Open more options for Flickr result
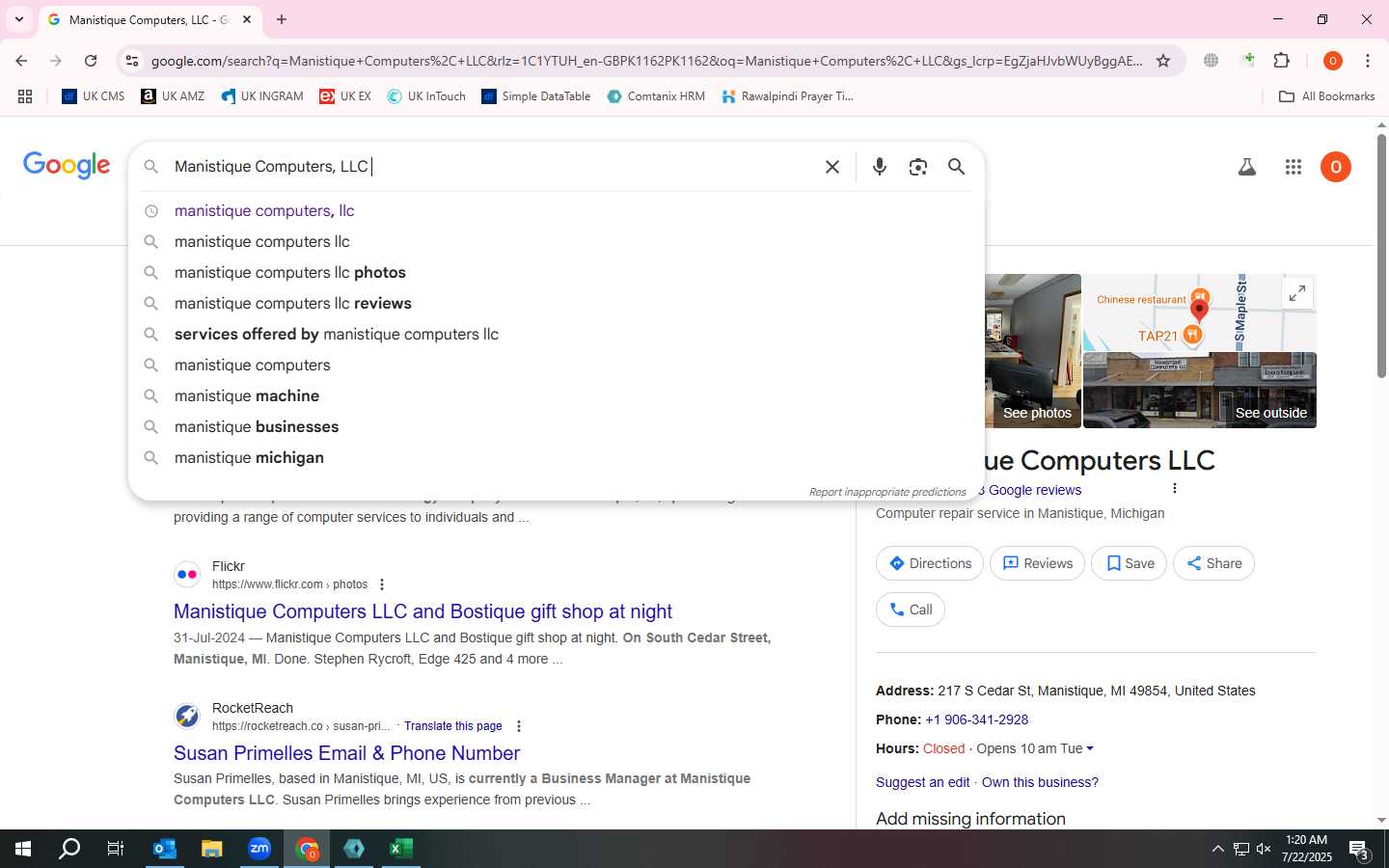The image size is (1389, 868). click(382, 584)
